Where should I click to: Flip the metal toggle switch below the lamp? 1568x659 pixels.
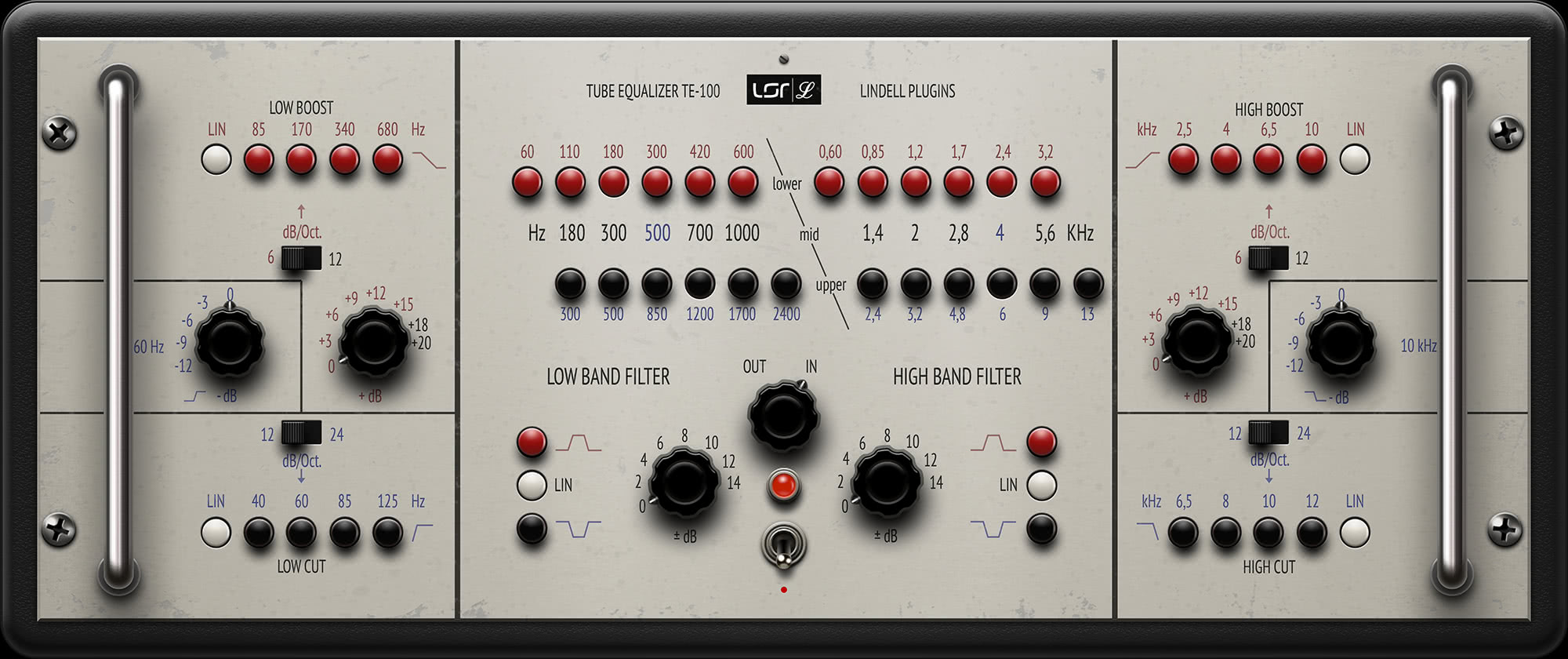783,547
